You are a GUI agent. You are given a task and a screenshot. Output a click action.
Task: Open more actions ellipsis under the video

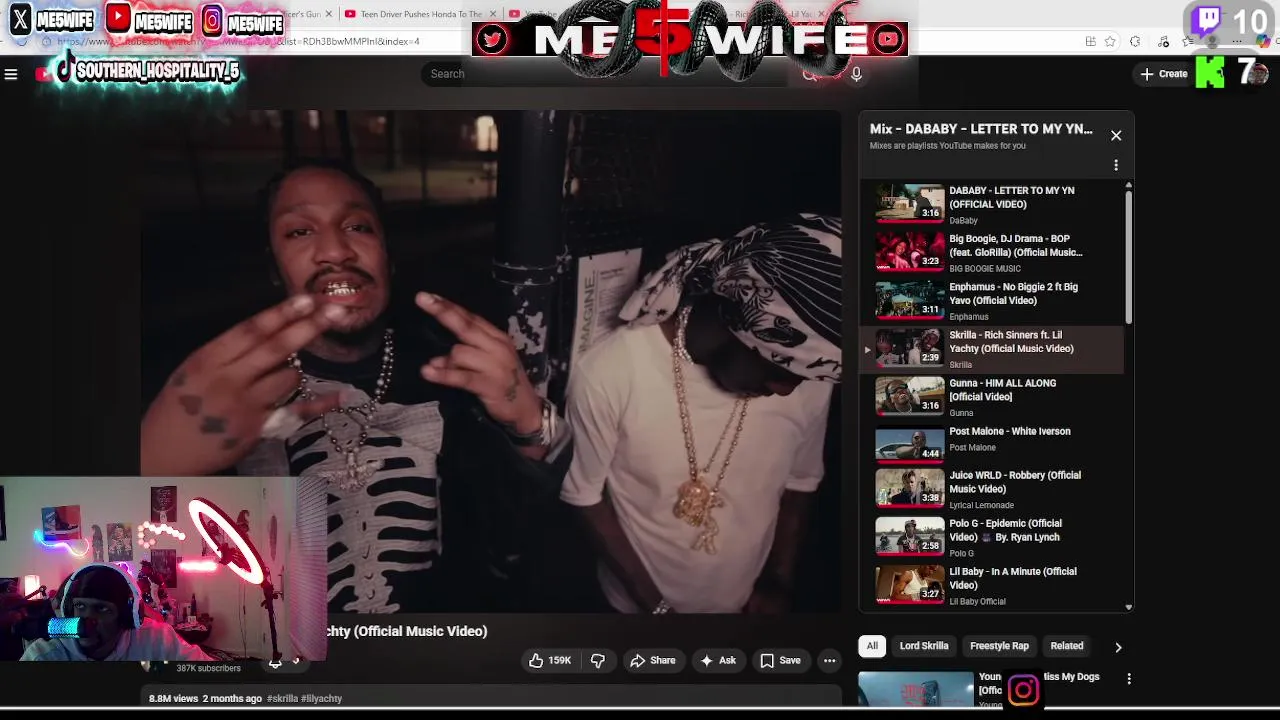829,661
